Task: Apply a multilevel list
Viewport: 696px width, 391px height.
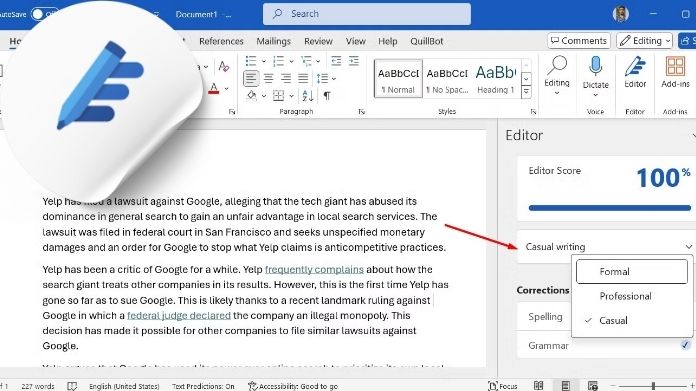Action: [306, 61]
